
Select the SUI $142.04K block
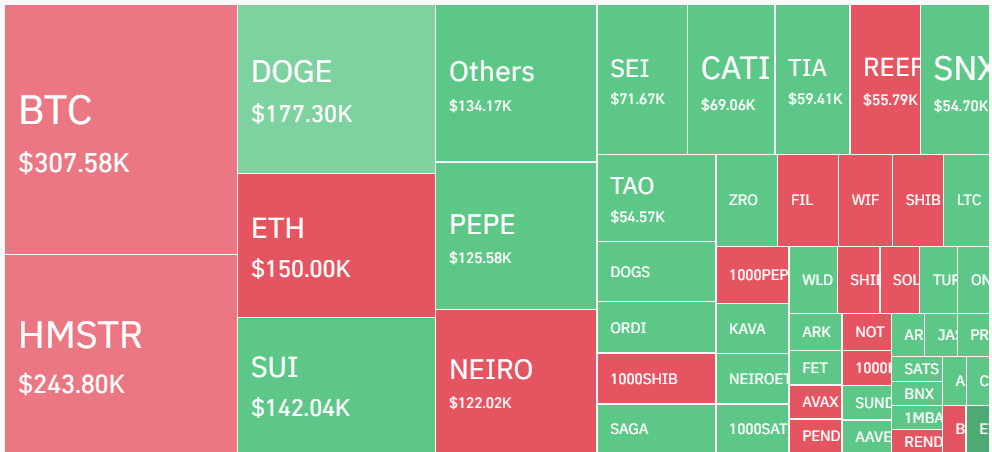(x=336, y=384)
